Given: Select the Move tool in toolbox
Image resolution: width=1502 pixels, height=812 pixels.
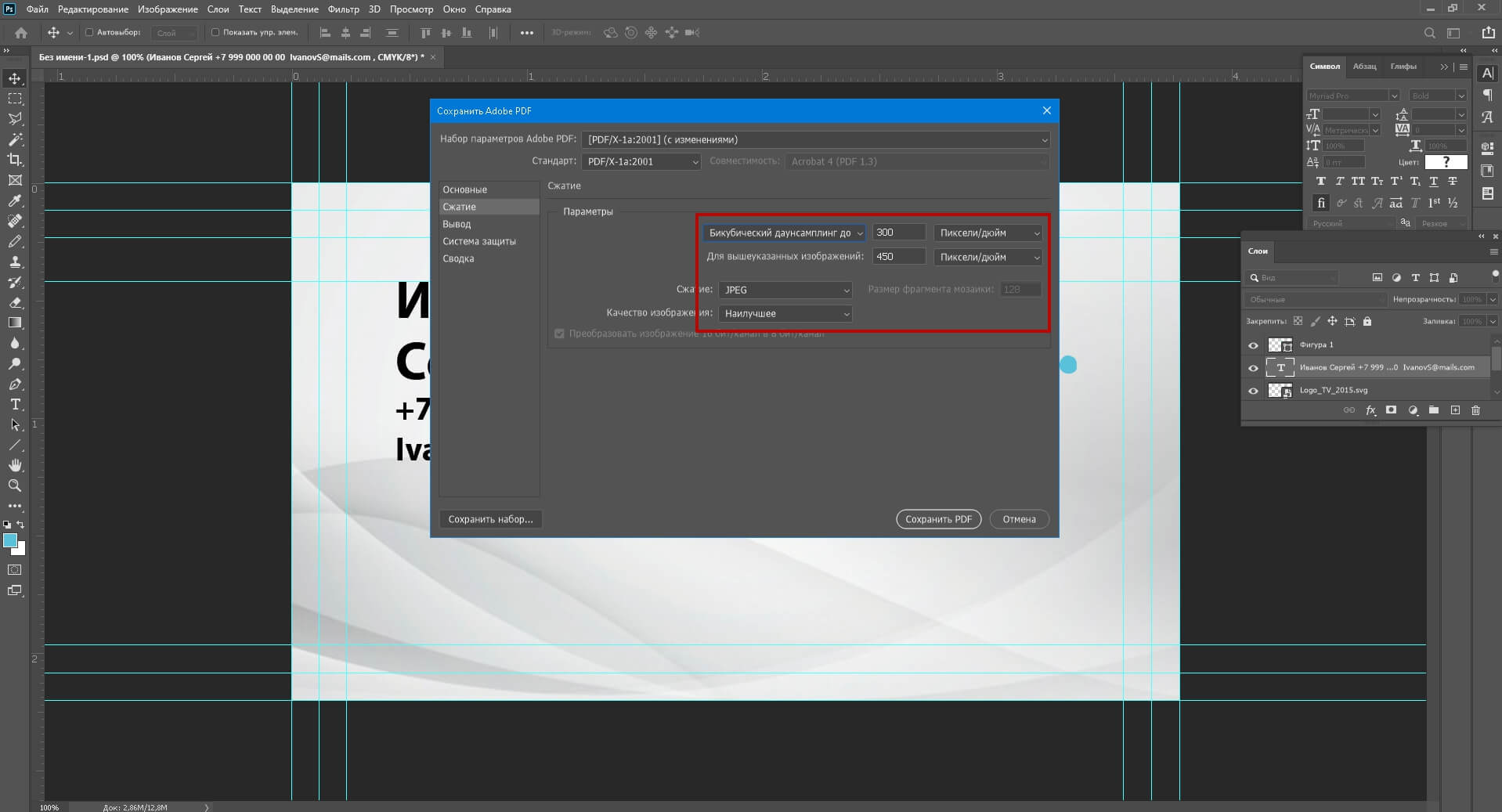Looking at the screenshot, I should pos(15,78).
